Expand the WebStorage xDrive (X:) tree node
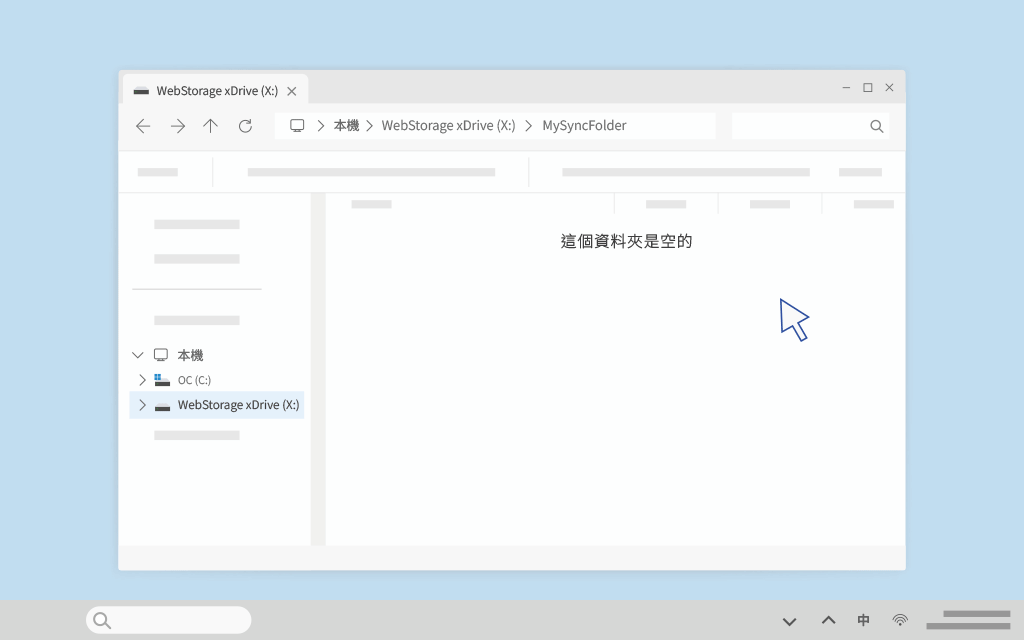The height and width of the screenshot is (640, 1024). [x=142, y=405]
